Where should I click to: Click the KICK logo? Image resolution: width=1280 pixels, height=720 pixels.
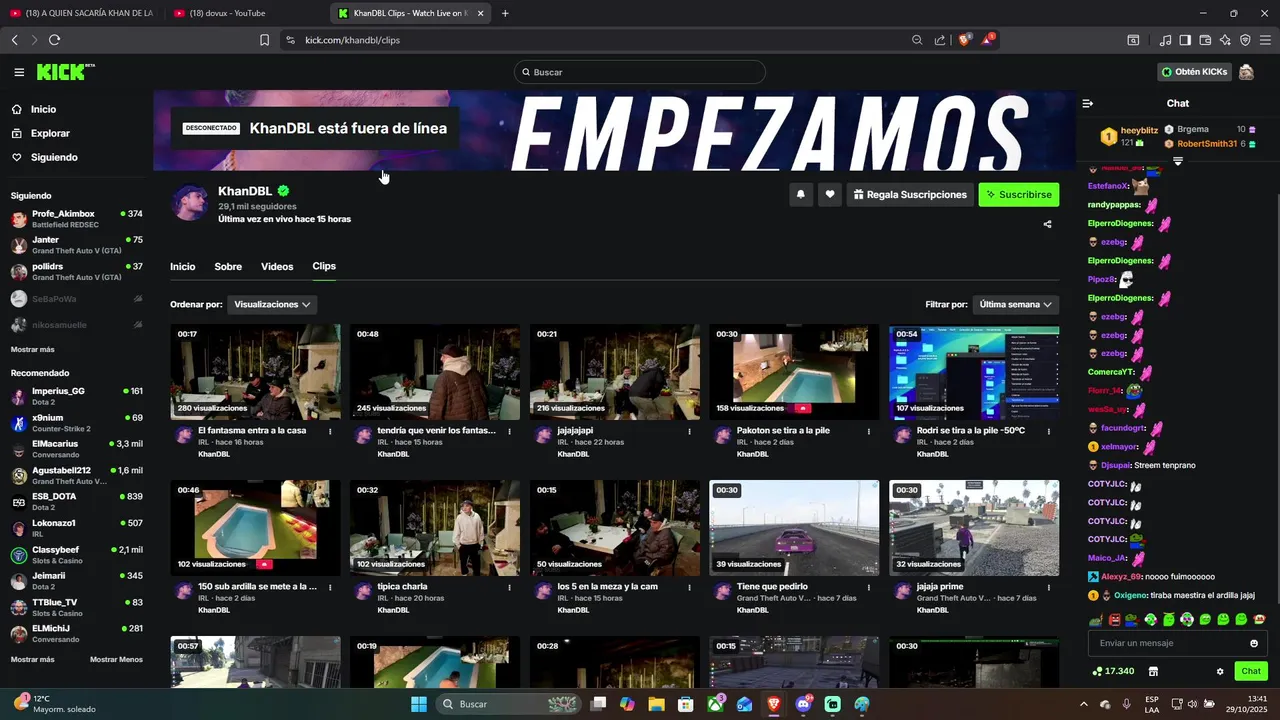coord(65,72)
